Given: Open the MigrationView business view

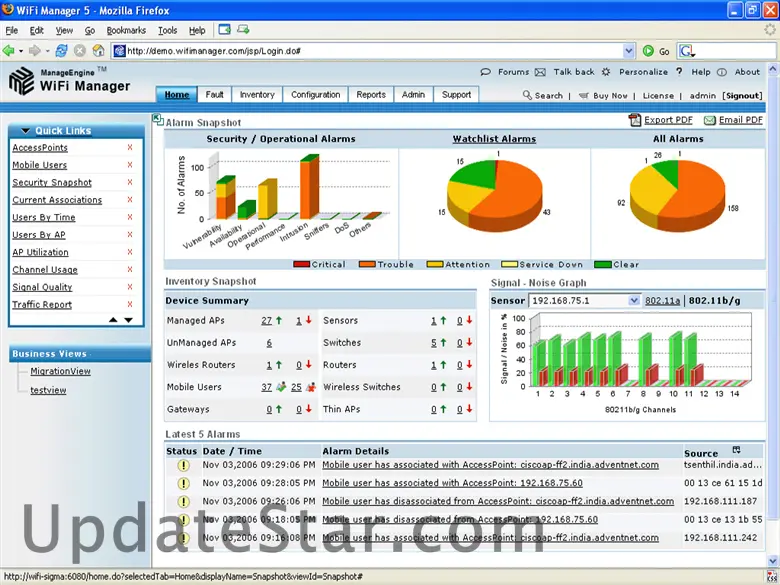Looking at the screenshot, I should coord(60,371).
